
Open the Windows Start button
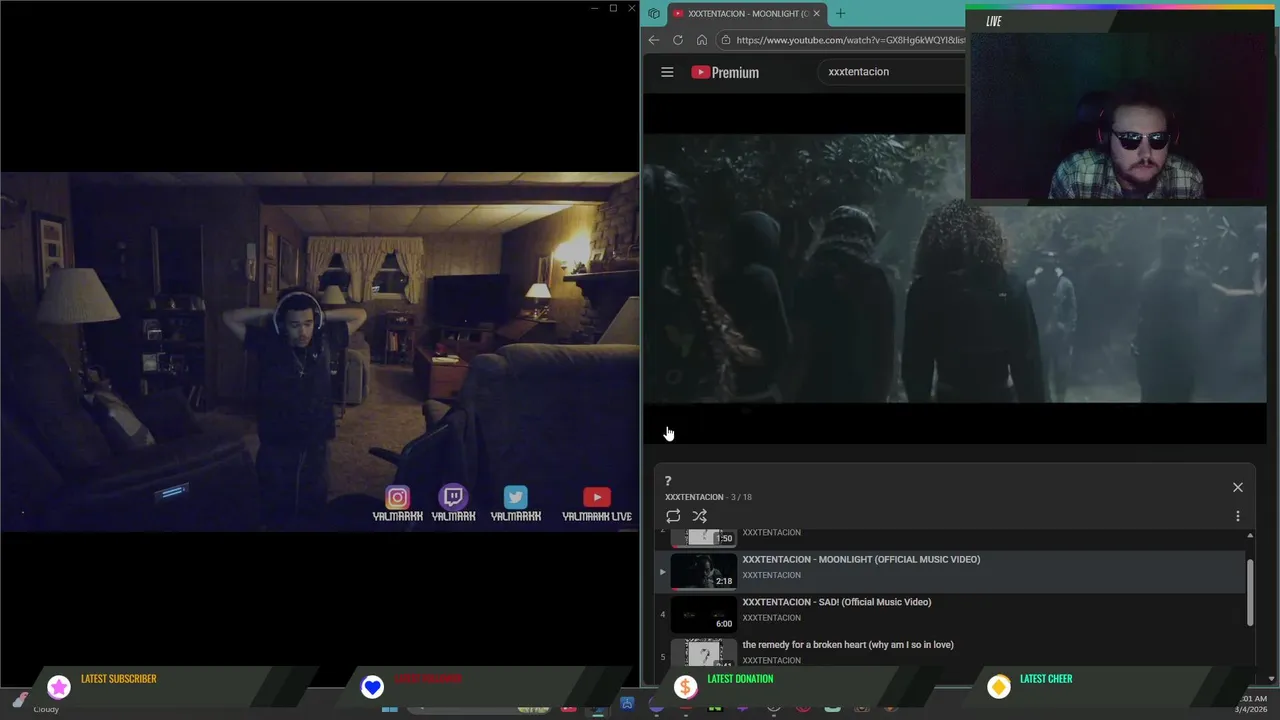389,708
